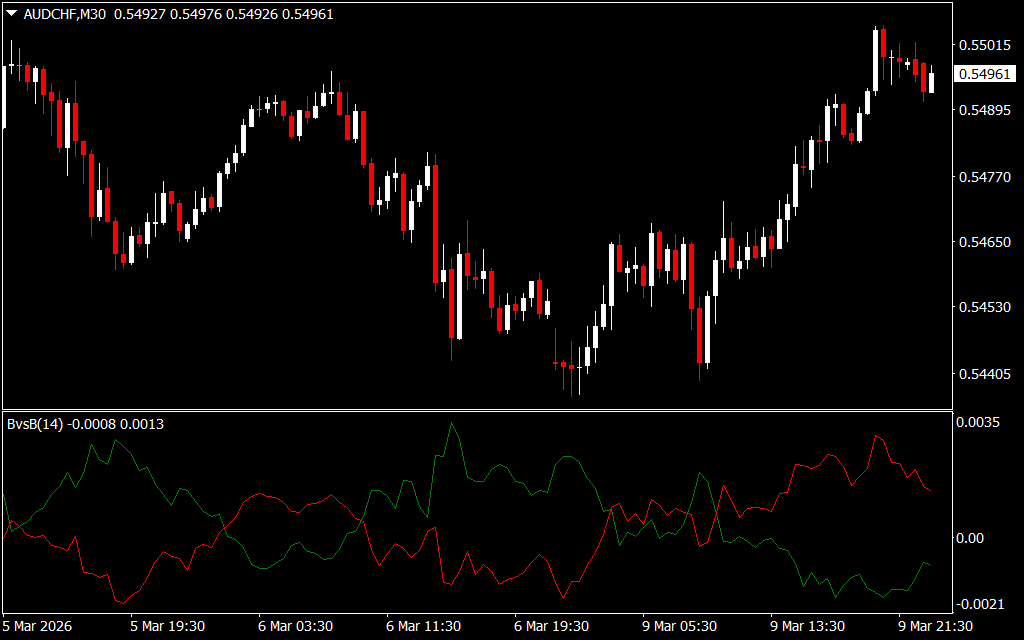Click the highest peak of the green indicator line
The height and width of the screenshot is (640, 1024).
coord(452,424)
